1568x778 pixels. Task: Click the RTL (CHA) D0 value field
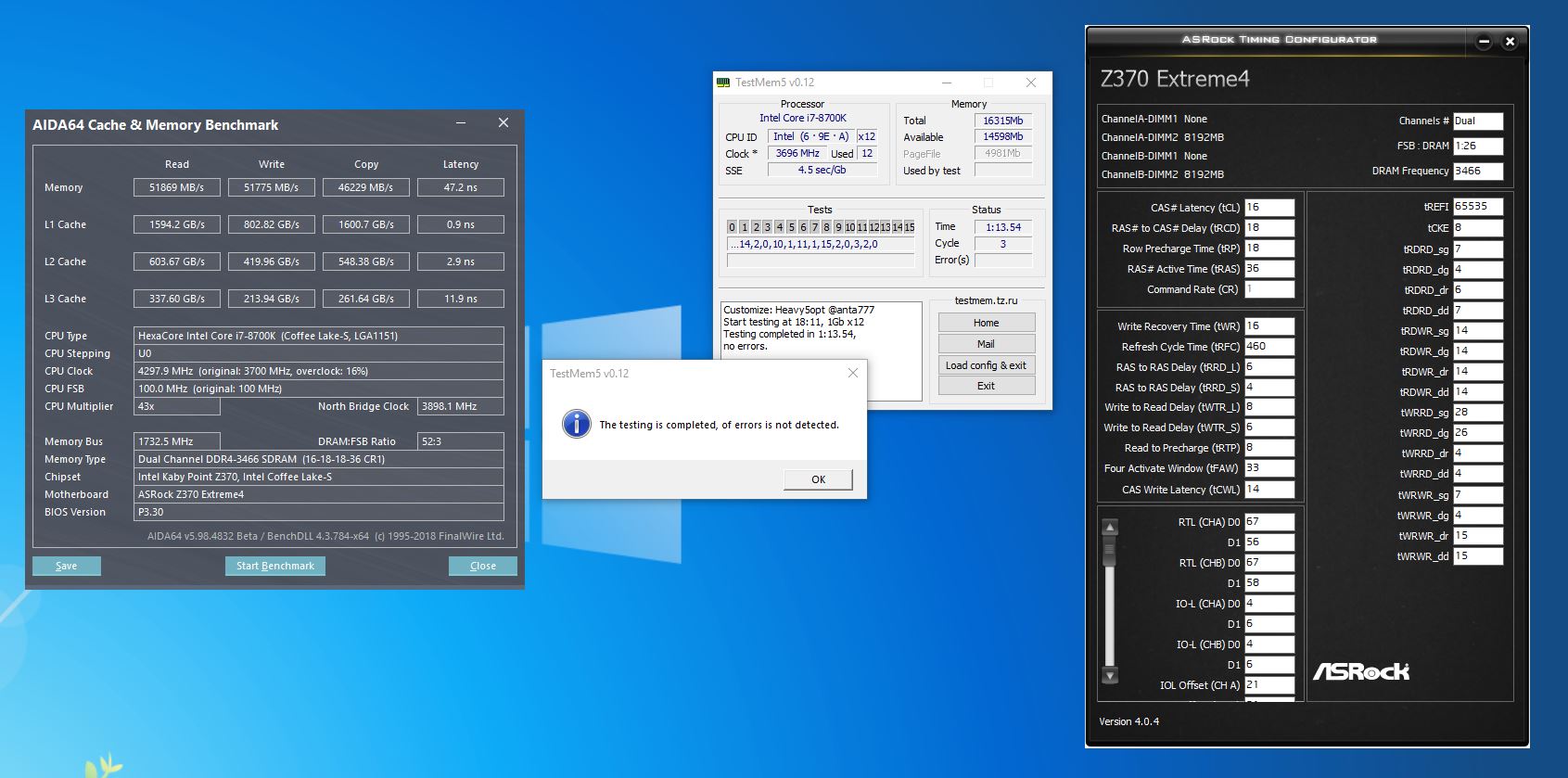1269,522
